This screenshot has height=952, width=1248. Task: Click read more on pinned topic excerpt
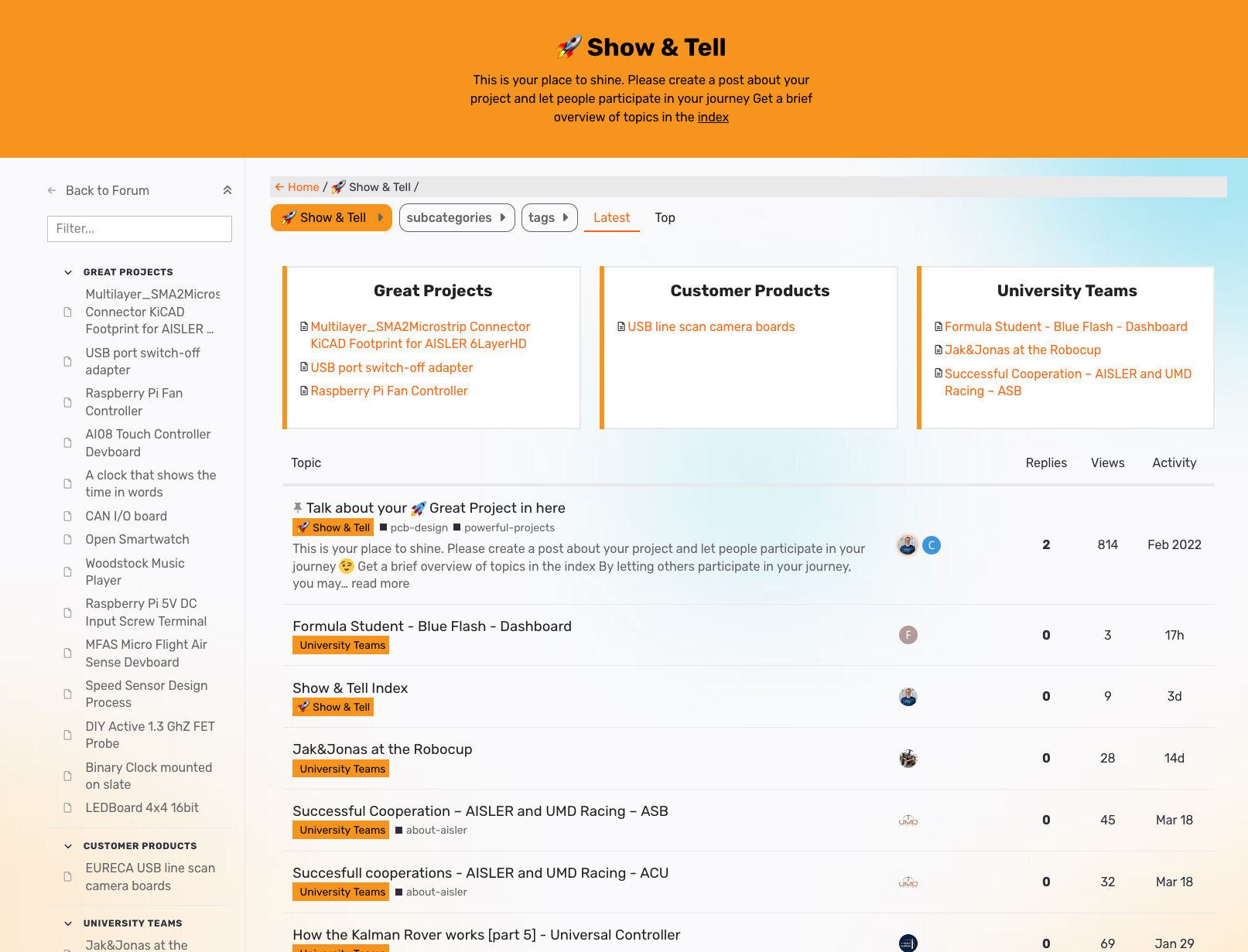tap(380, 583)
